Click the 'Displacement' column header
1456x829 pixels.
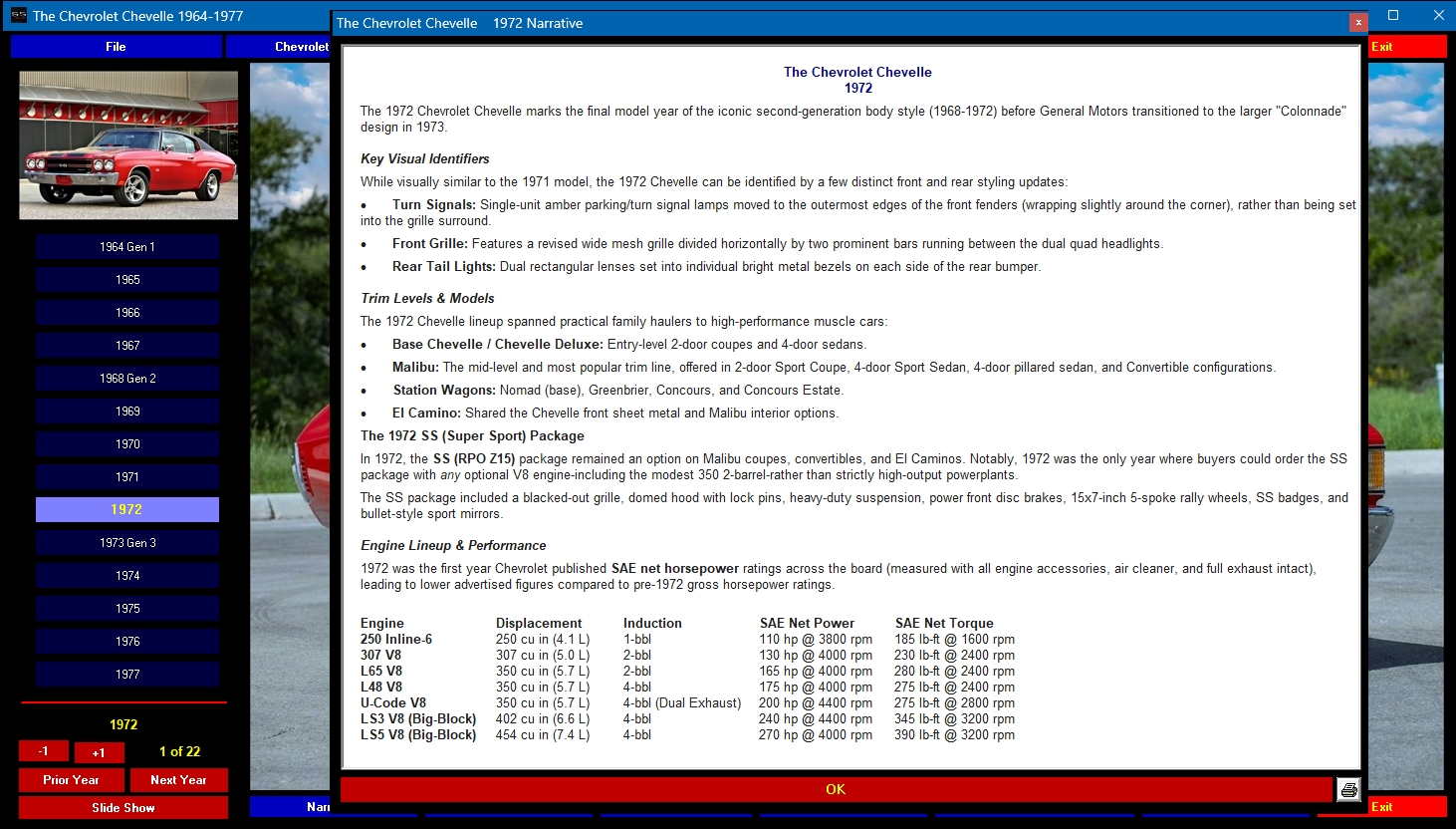(539, 623)
